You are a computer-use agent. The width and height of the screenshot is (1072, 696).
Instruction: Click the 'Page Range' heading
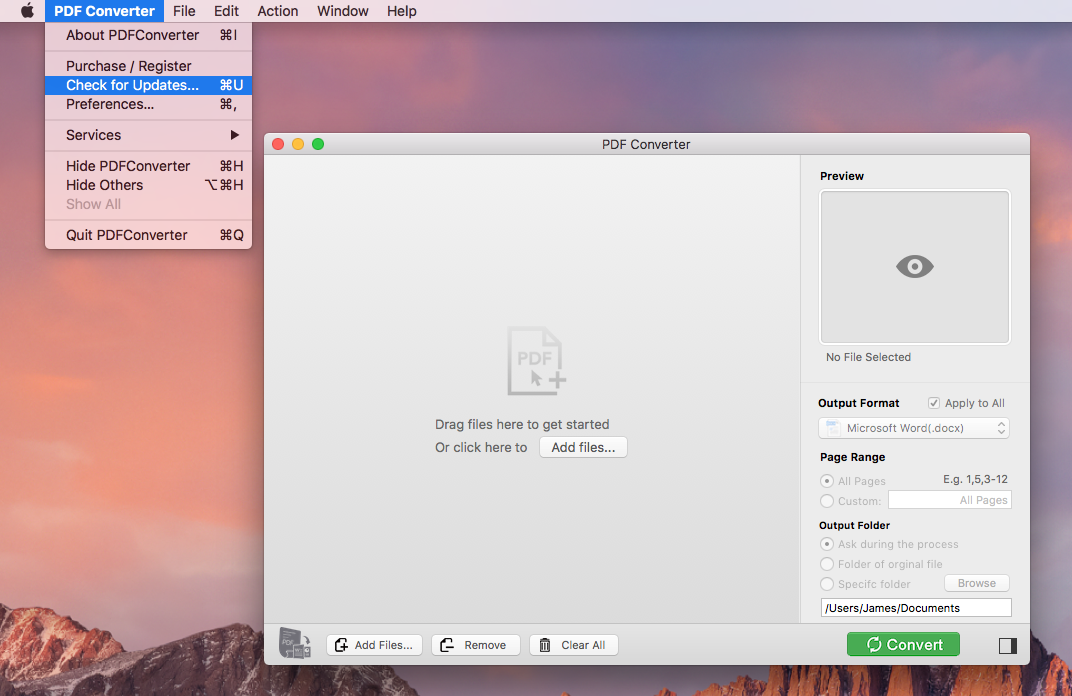[853, 457]
